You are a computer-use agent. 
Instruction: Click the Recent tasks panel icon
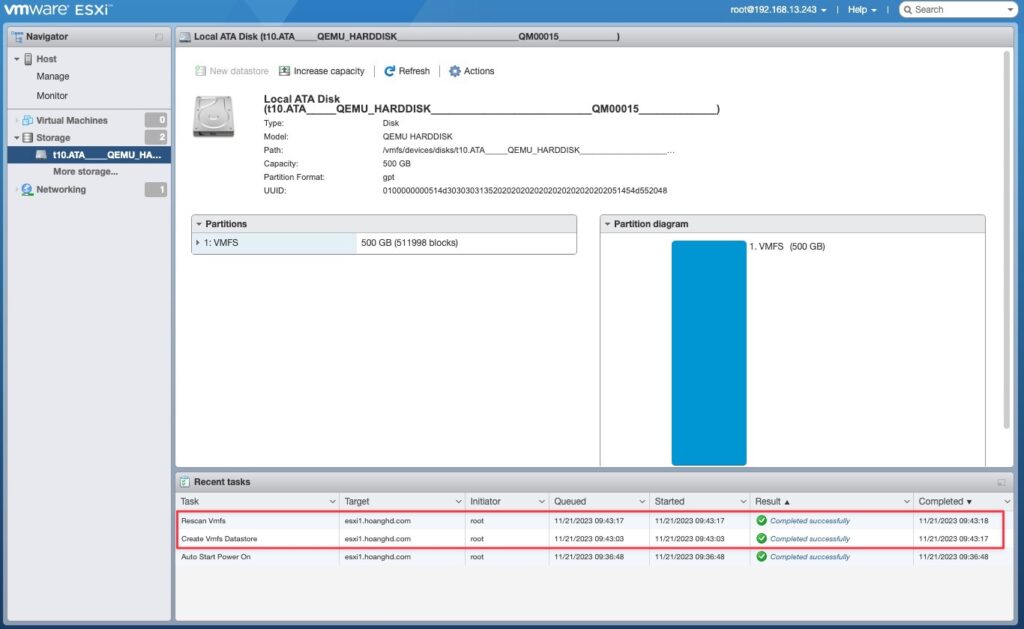pyautogui.click(x=185, y=482)
